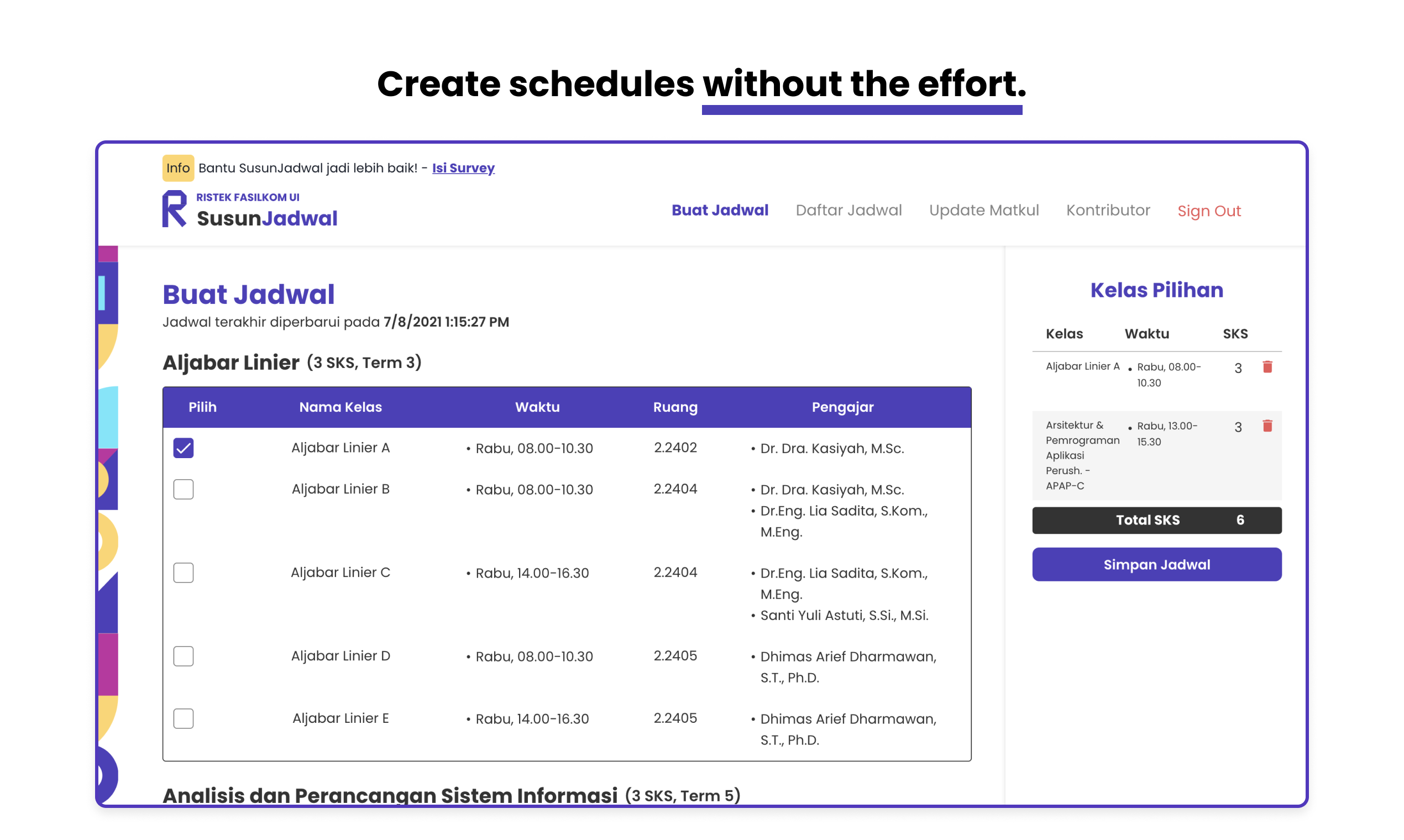Viewport: 1404px width, 840px height.
Task: Uncheck the Aljabar Linier A checkbox
Action: [184, 448]
